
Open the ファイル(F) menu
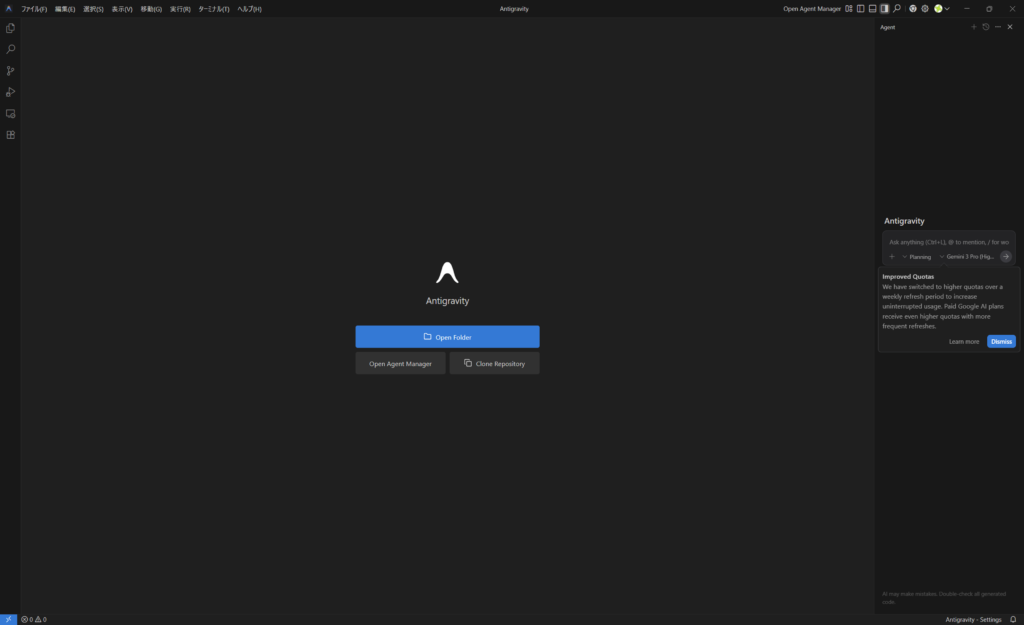34,9
